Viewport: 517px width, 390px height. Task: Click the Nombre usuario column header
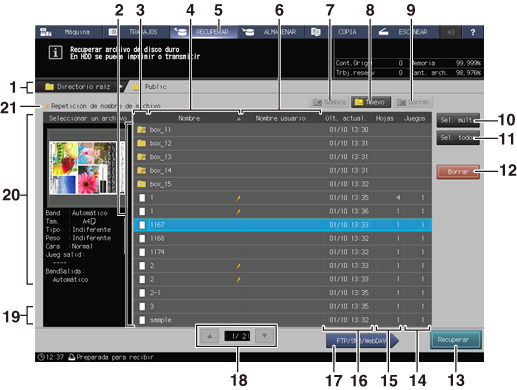[282, 118]
